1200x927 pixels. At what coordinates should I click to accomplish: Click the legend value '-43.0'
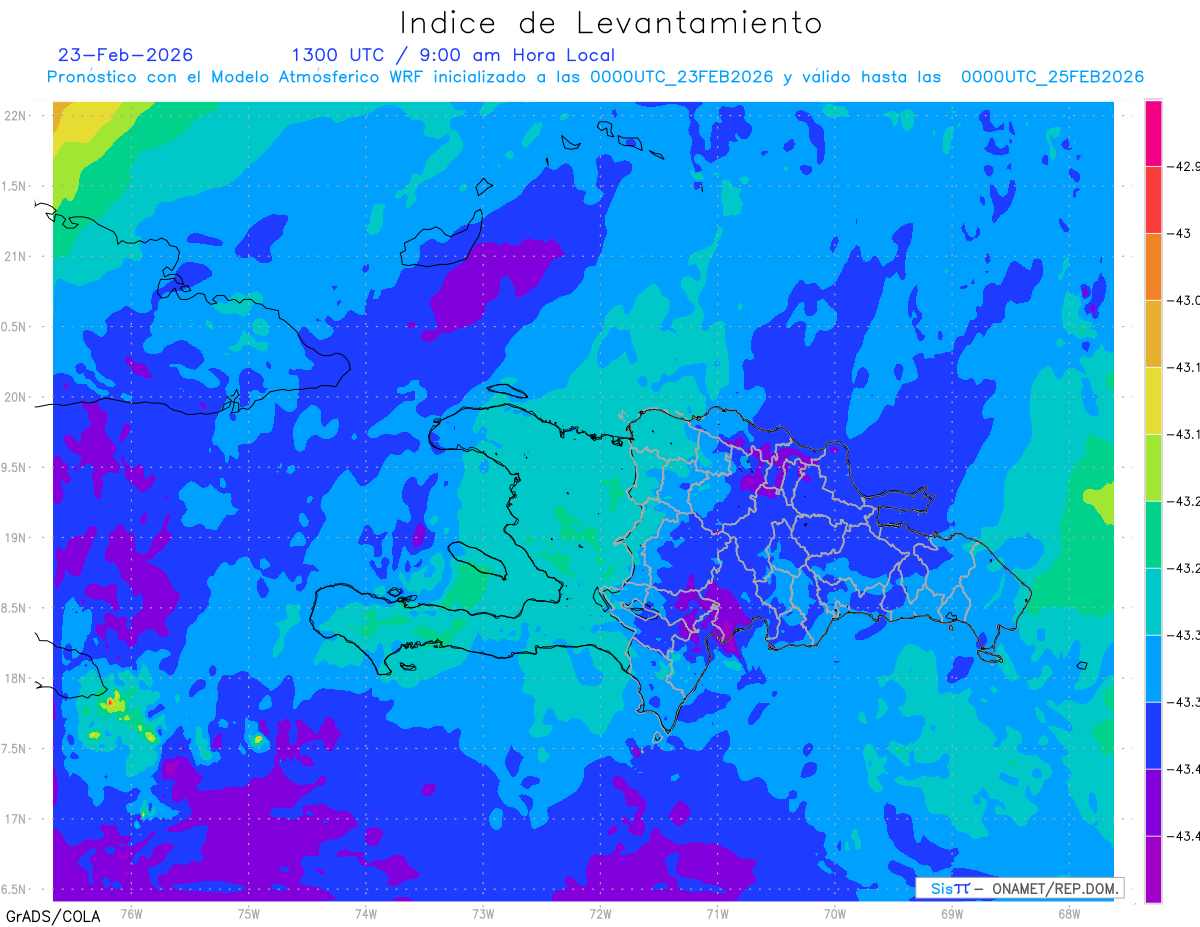pos(1185,300)
